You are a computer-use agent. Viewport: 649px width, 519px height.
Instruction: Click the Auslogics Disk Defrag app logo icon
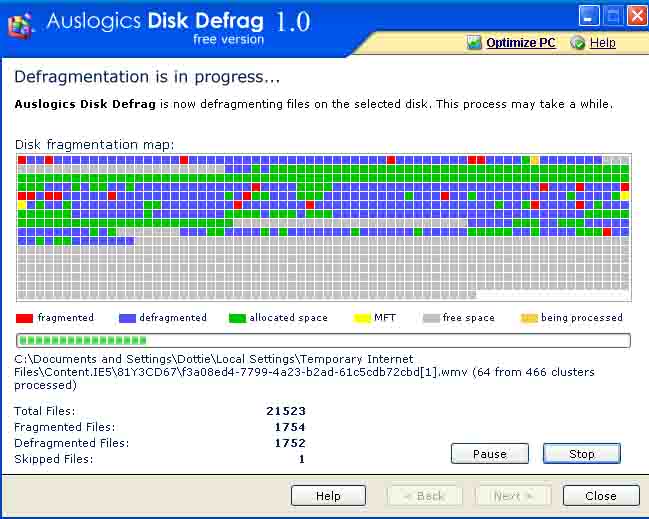pyautogui.click(x=20, y=26)
